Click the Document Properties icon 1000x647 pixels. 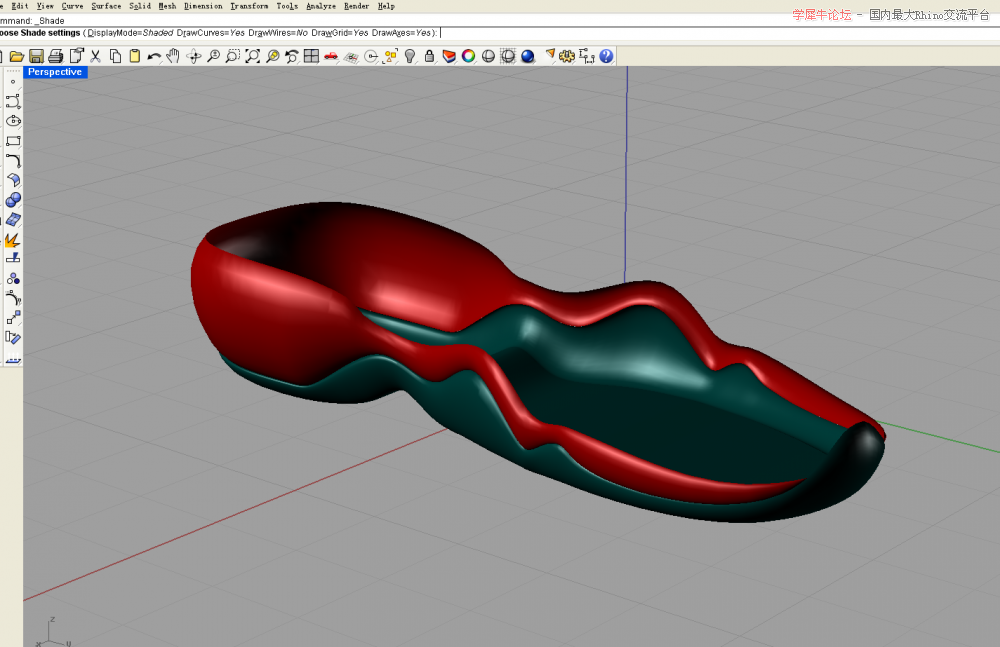tap(76, 56)
